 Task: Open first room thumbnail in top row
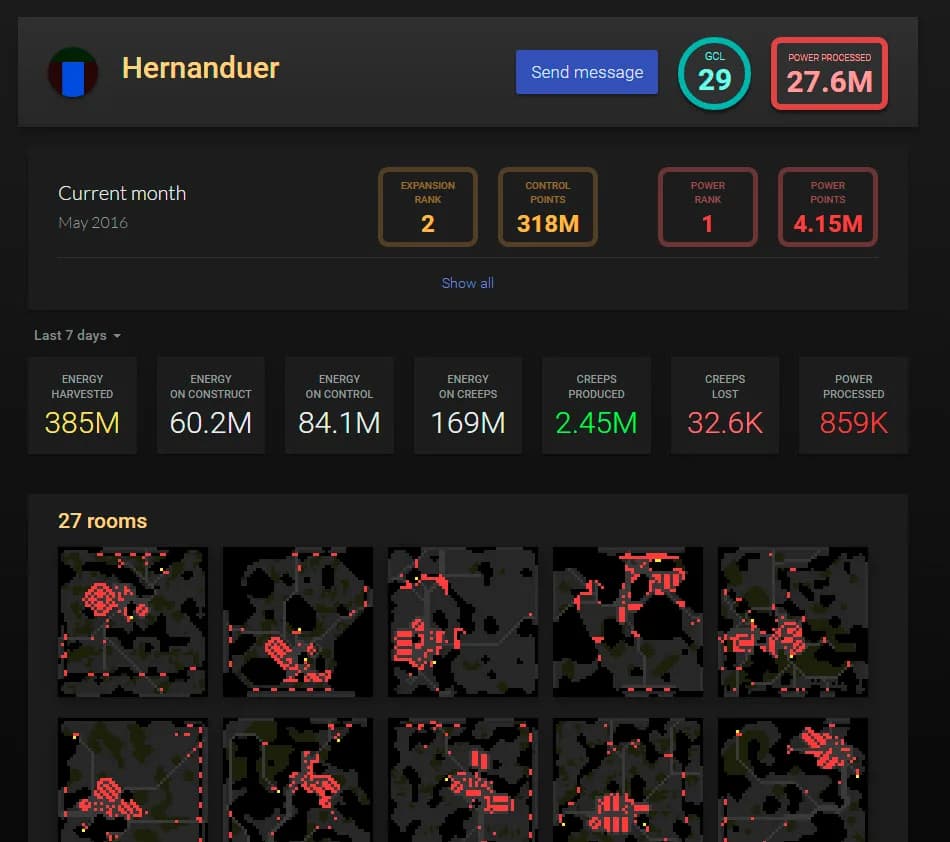pyautogui.click(x=133, y=622)
